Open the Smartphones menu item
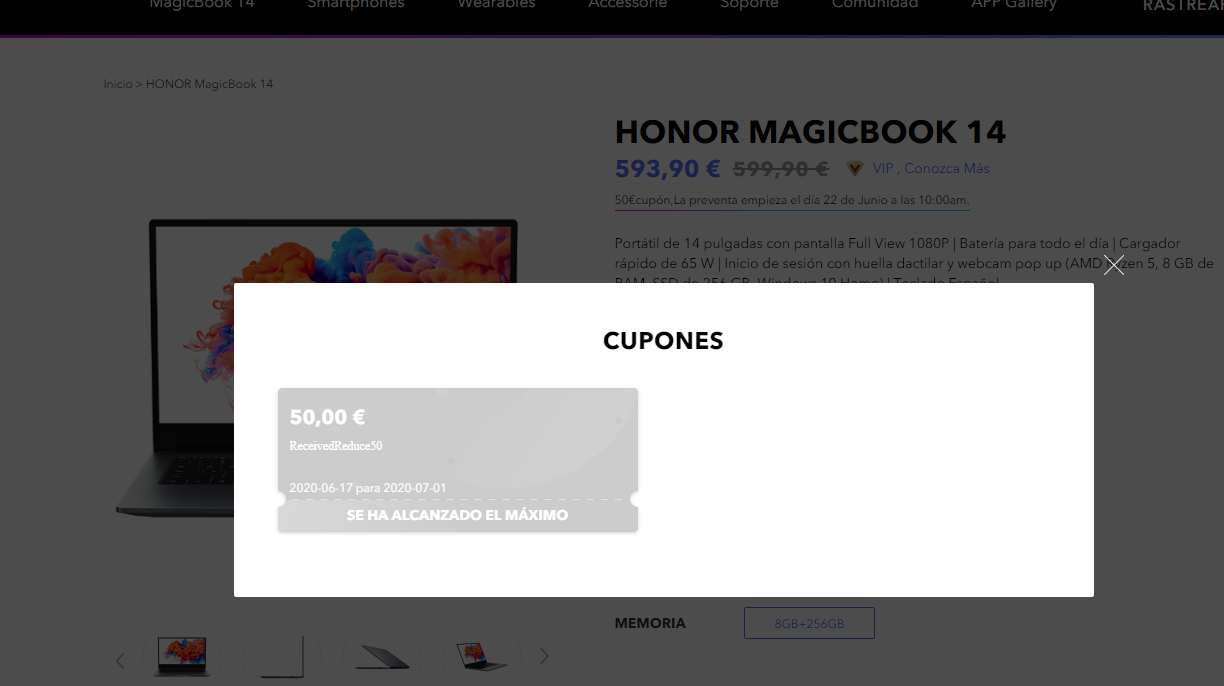 pyautogui.click(x=356, y=5)
